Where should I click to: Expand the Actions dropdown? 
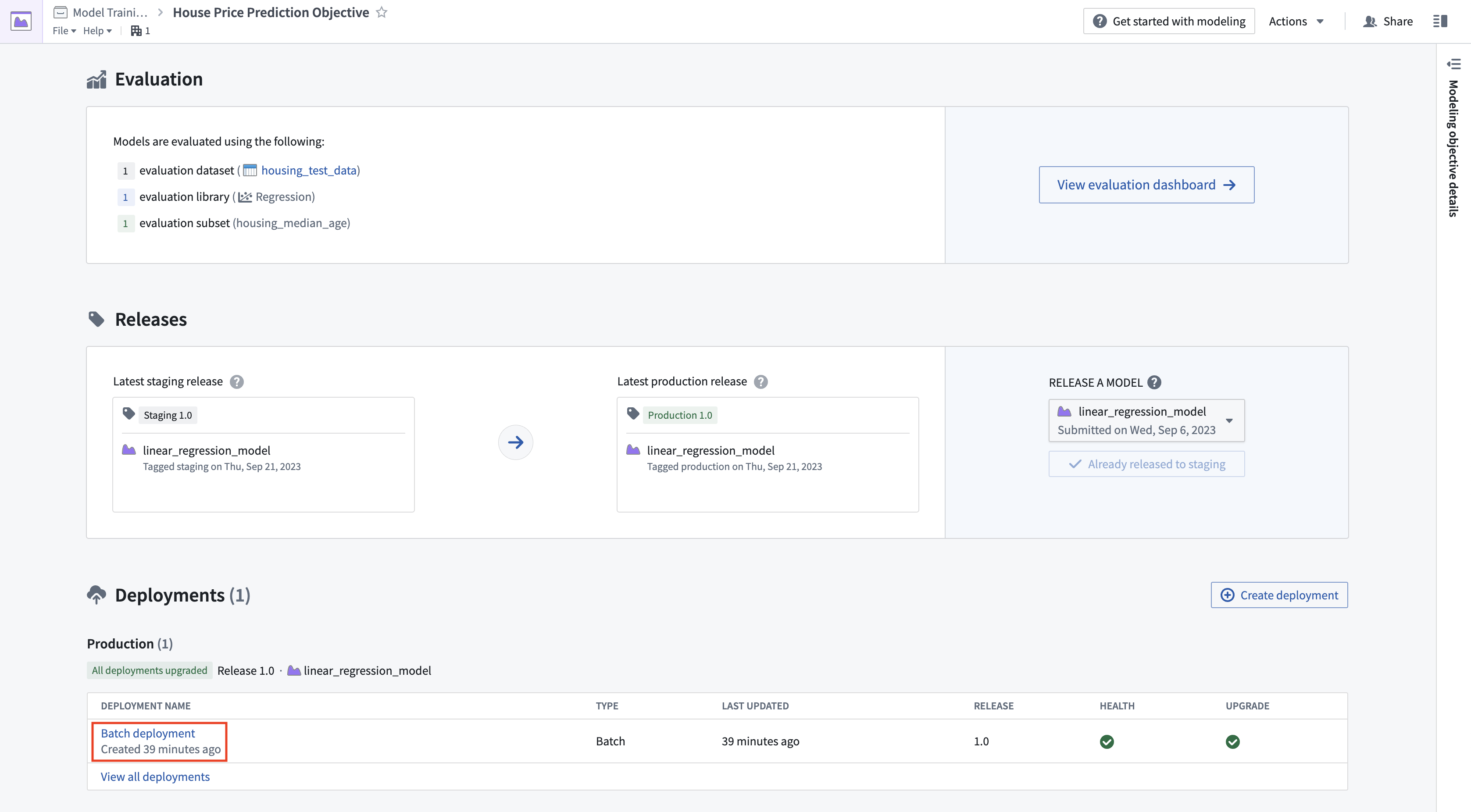pyautogui.click(x=1296, y=21)
